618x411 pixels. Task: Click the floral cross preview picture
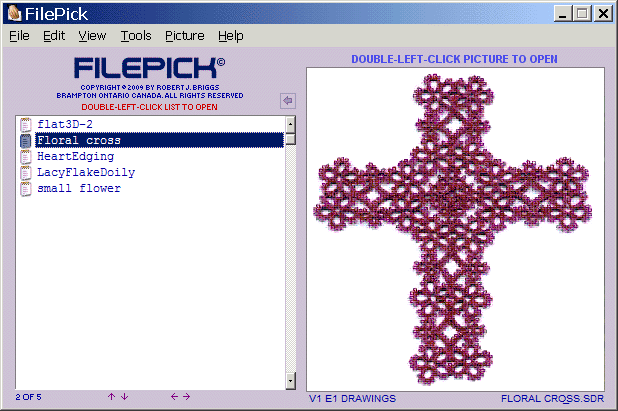(455, 229)
